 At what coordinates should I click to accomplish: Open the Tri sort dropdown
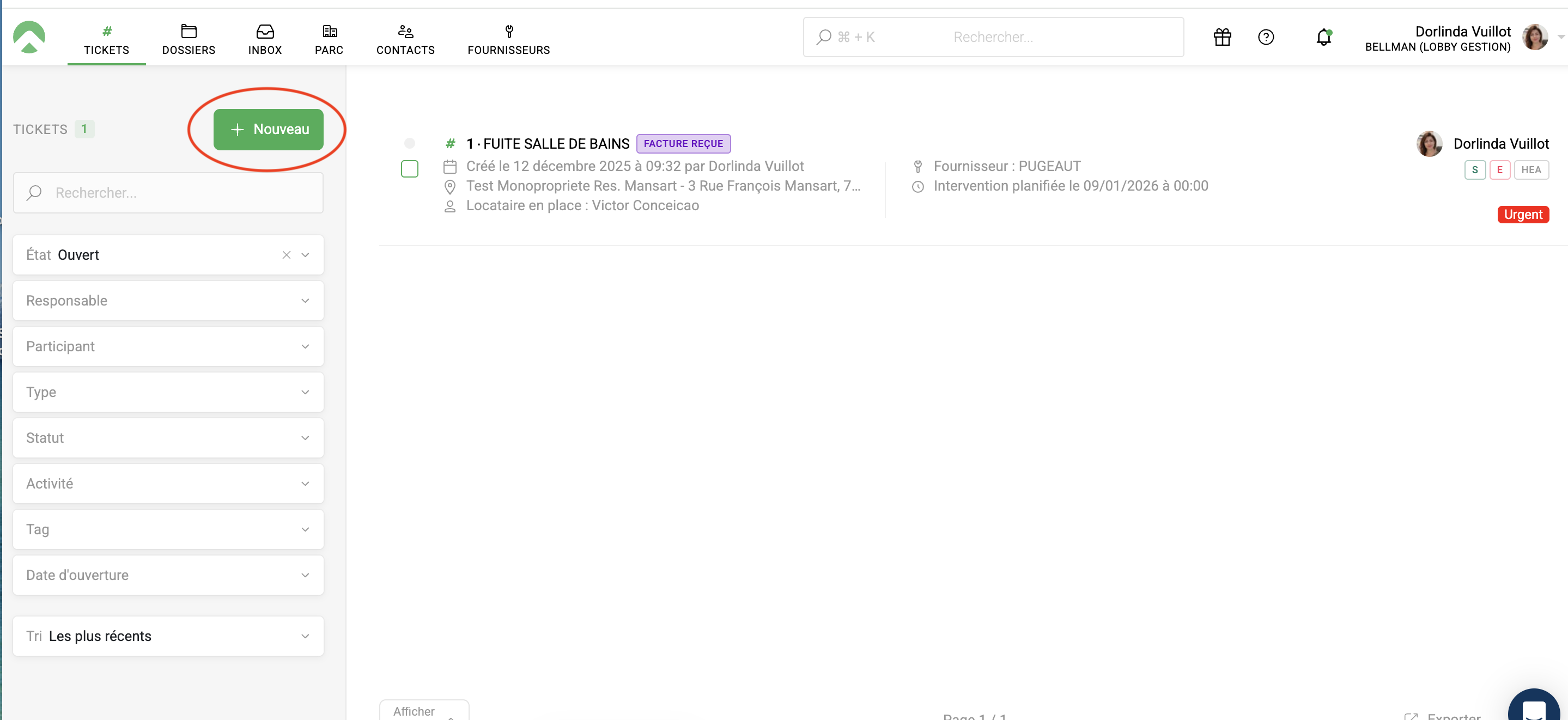168,636
